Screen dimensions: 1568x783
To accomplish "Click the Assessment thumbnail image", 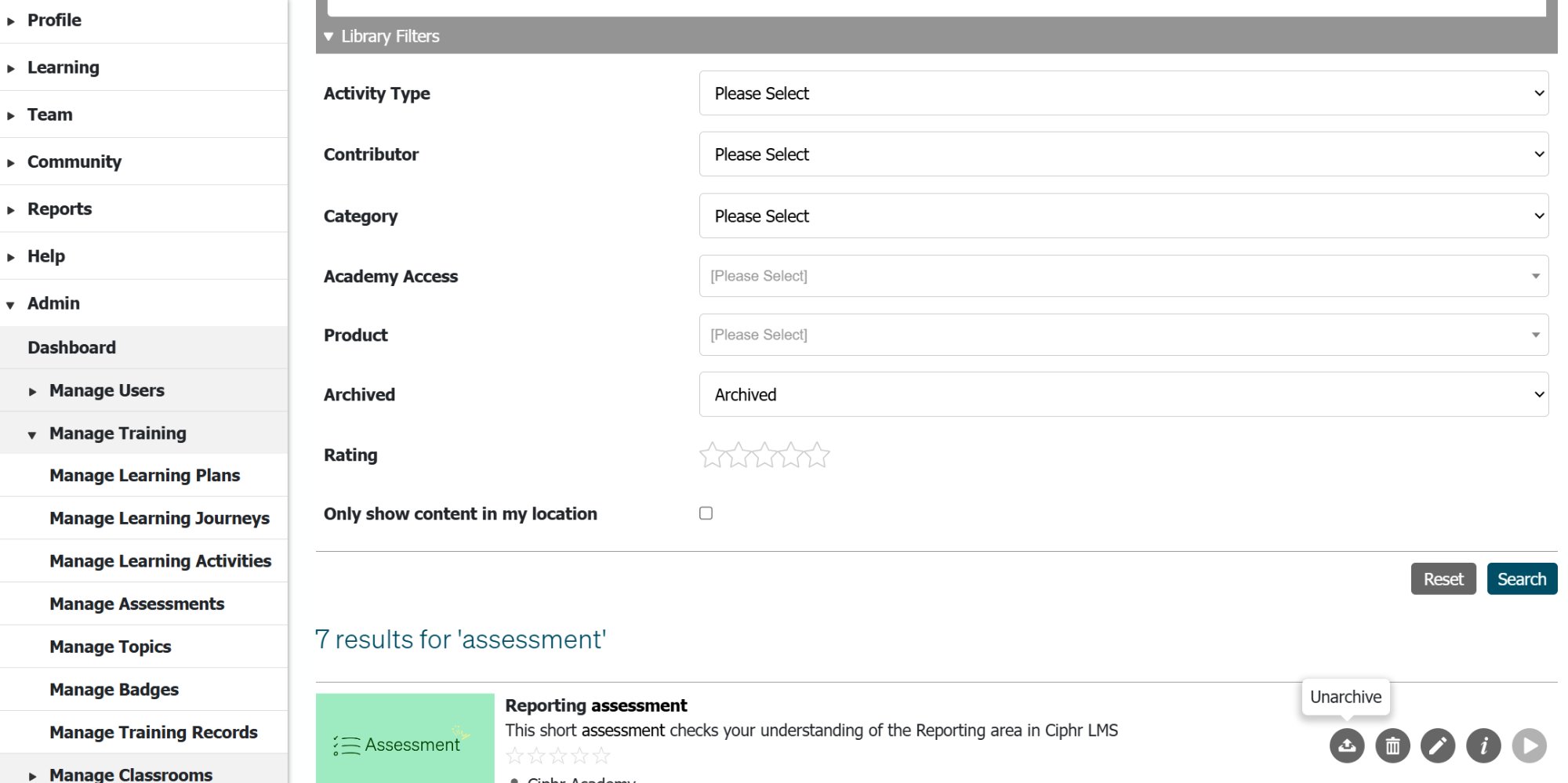I will pos(405,738).
